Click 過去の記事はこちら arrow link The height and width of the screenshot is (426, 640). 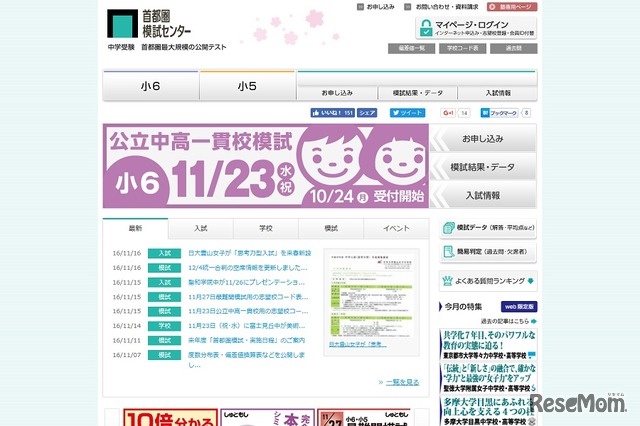(508, 322)
